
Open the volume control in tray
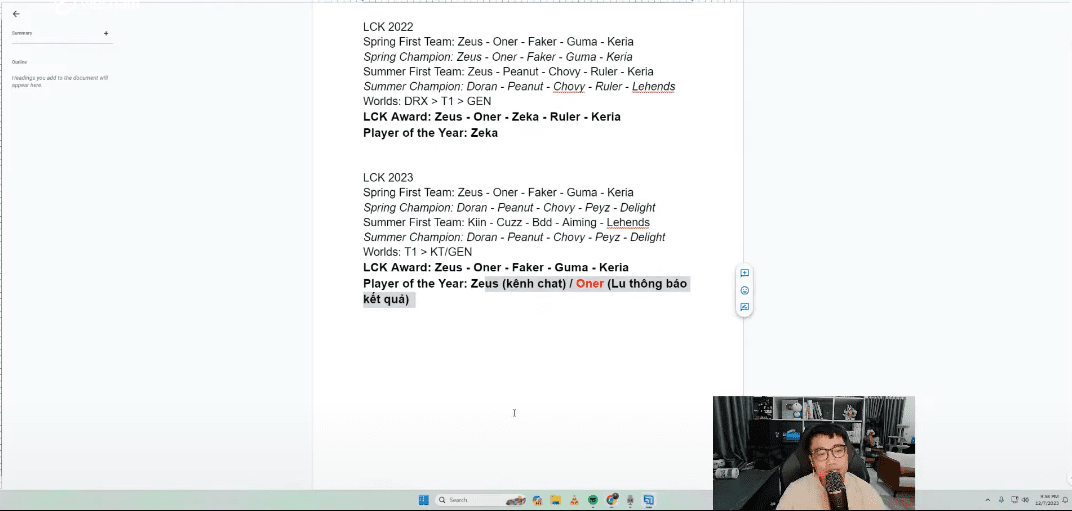(1025, 500)
